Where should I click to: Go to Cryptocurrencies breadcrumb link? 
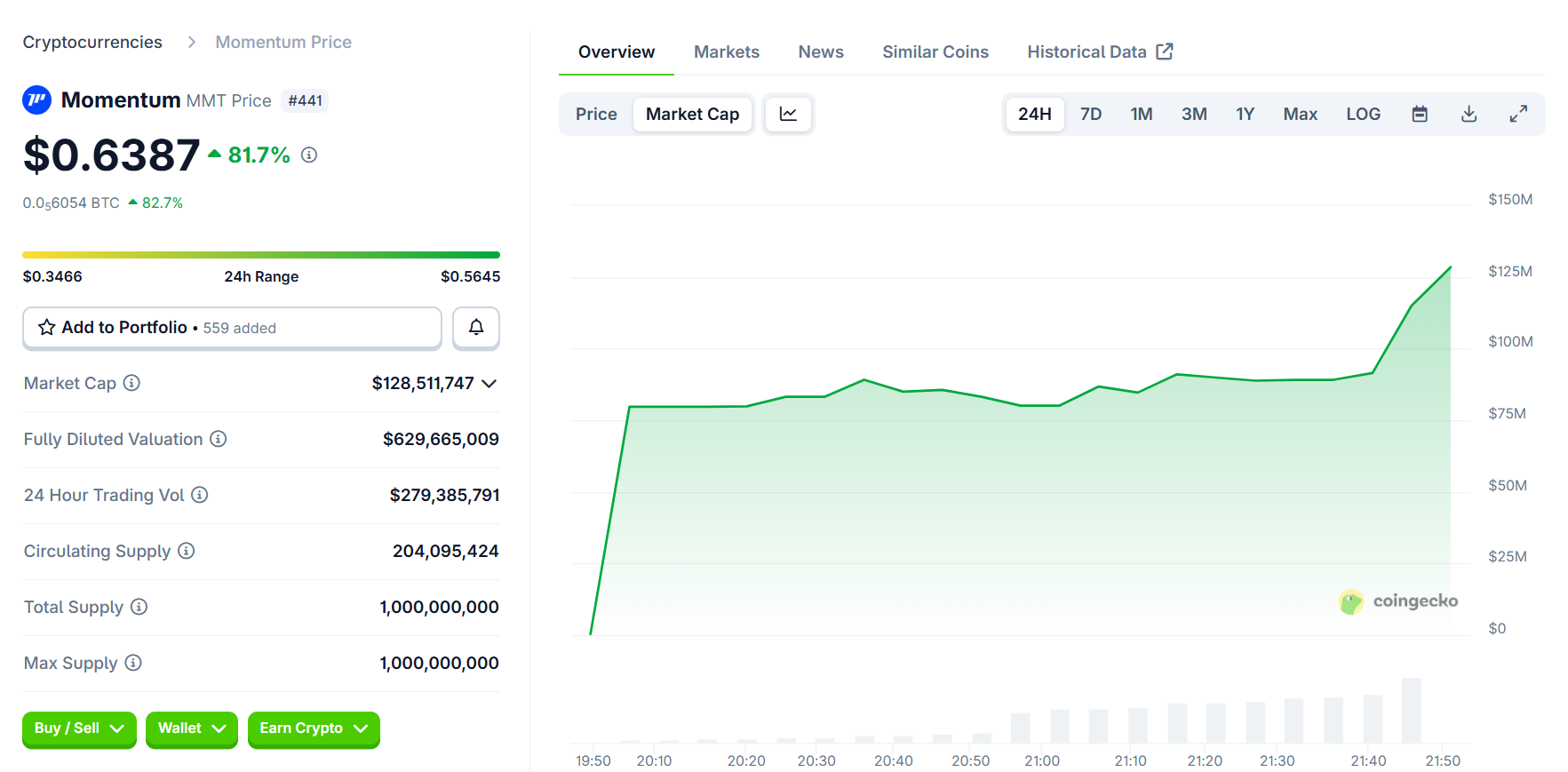click(92, 42)
